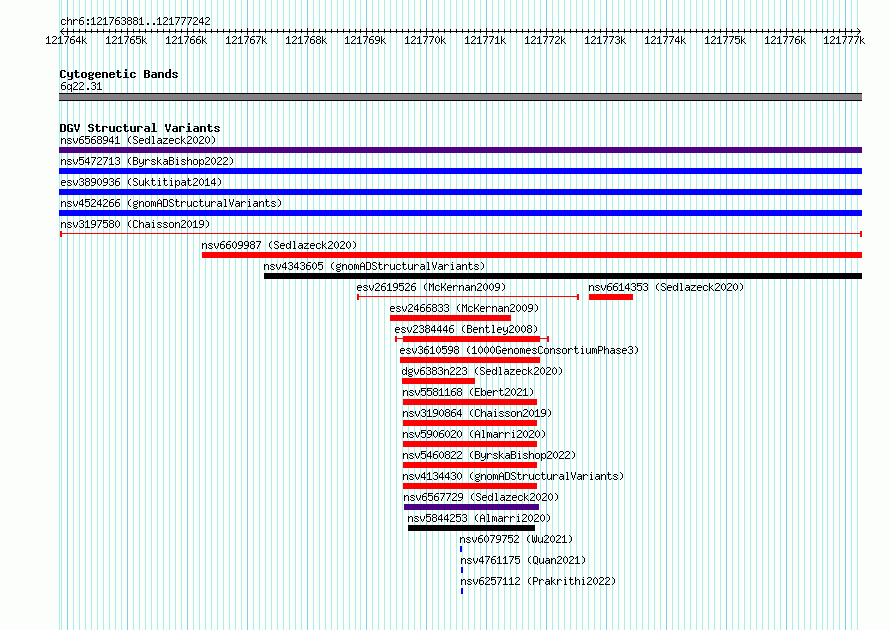The image size is (890, 630).
Task: Open nsv6079752 (Wu2021) label
Action: coord(517,539)
